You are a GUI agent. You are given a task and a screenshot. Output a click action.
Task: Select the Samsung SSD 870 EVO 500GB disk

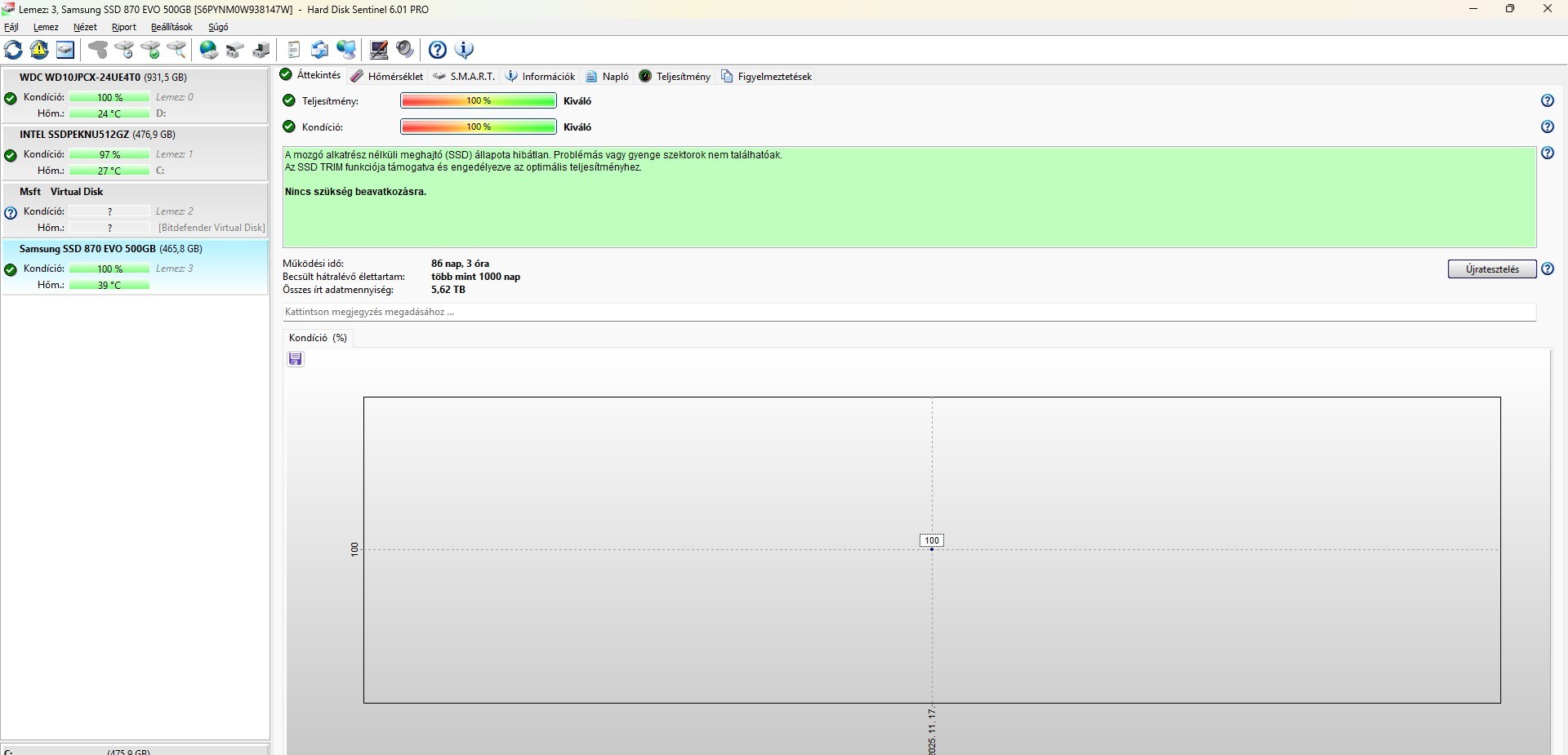pos(135,267)
